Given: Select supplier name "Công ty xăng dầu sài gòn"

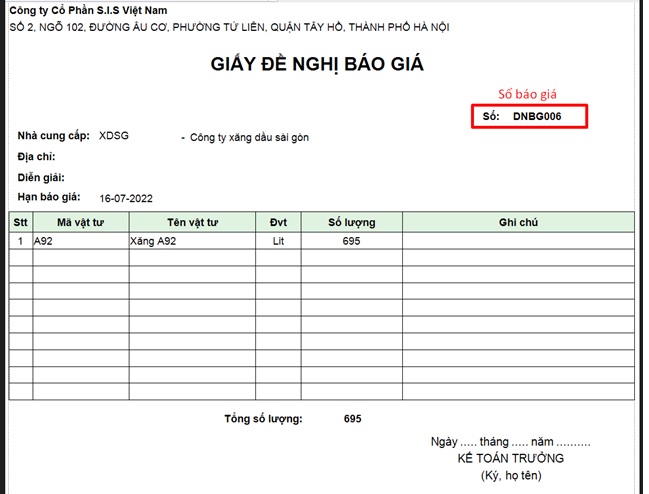Looking at the screenshot, I should point(250,137).
